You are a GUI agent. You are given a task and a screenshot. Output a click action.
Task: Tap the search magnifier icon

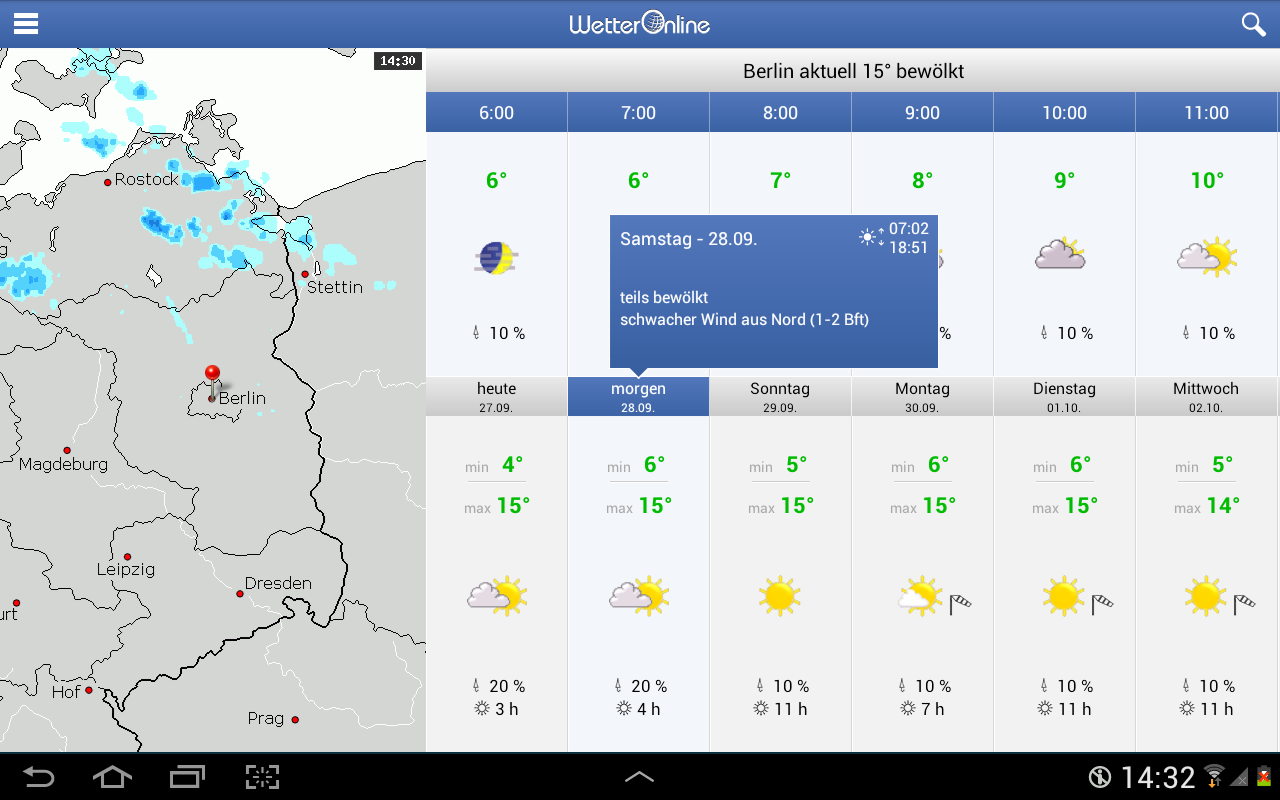point(1253,24)
